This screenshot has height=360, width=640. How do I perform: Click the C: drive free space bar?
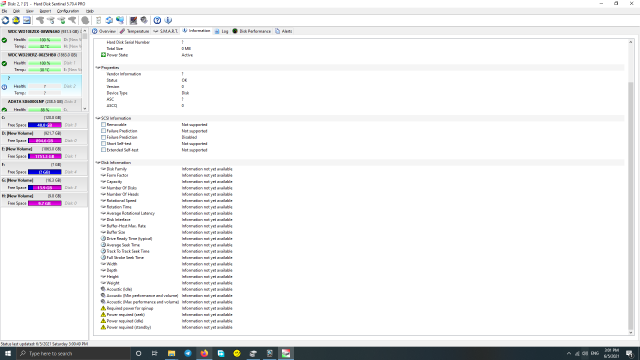click(x=45, y=125)
